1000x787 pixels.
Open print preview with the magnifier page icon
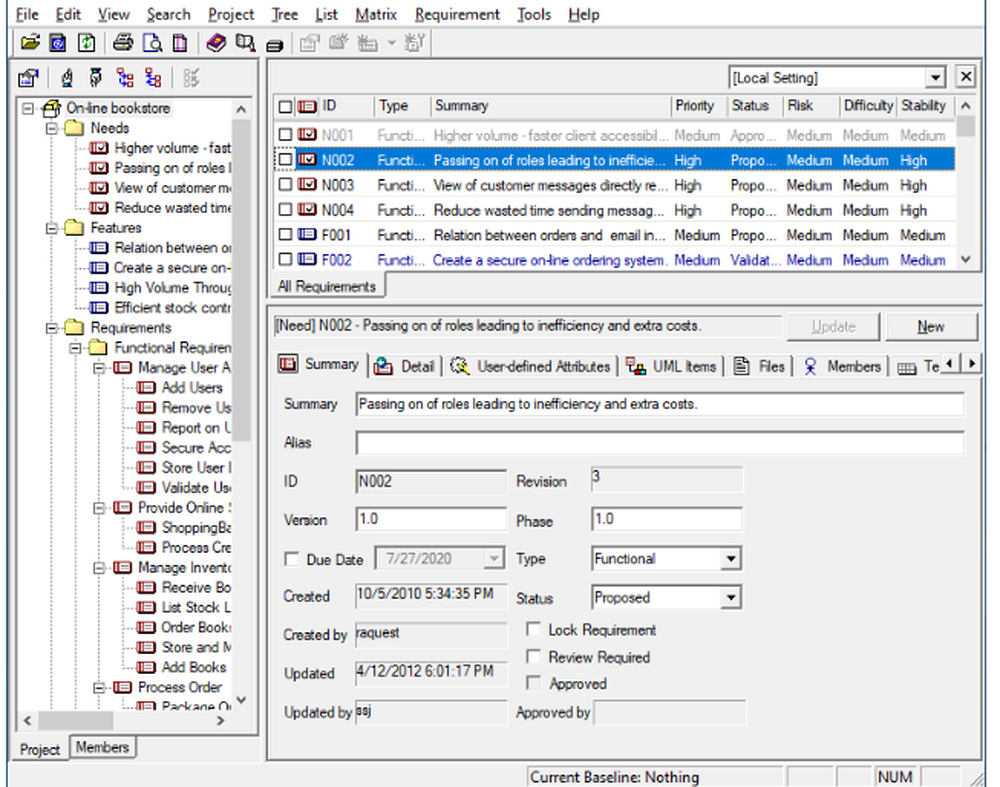[151, 43]
